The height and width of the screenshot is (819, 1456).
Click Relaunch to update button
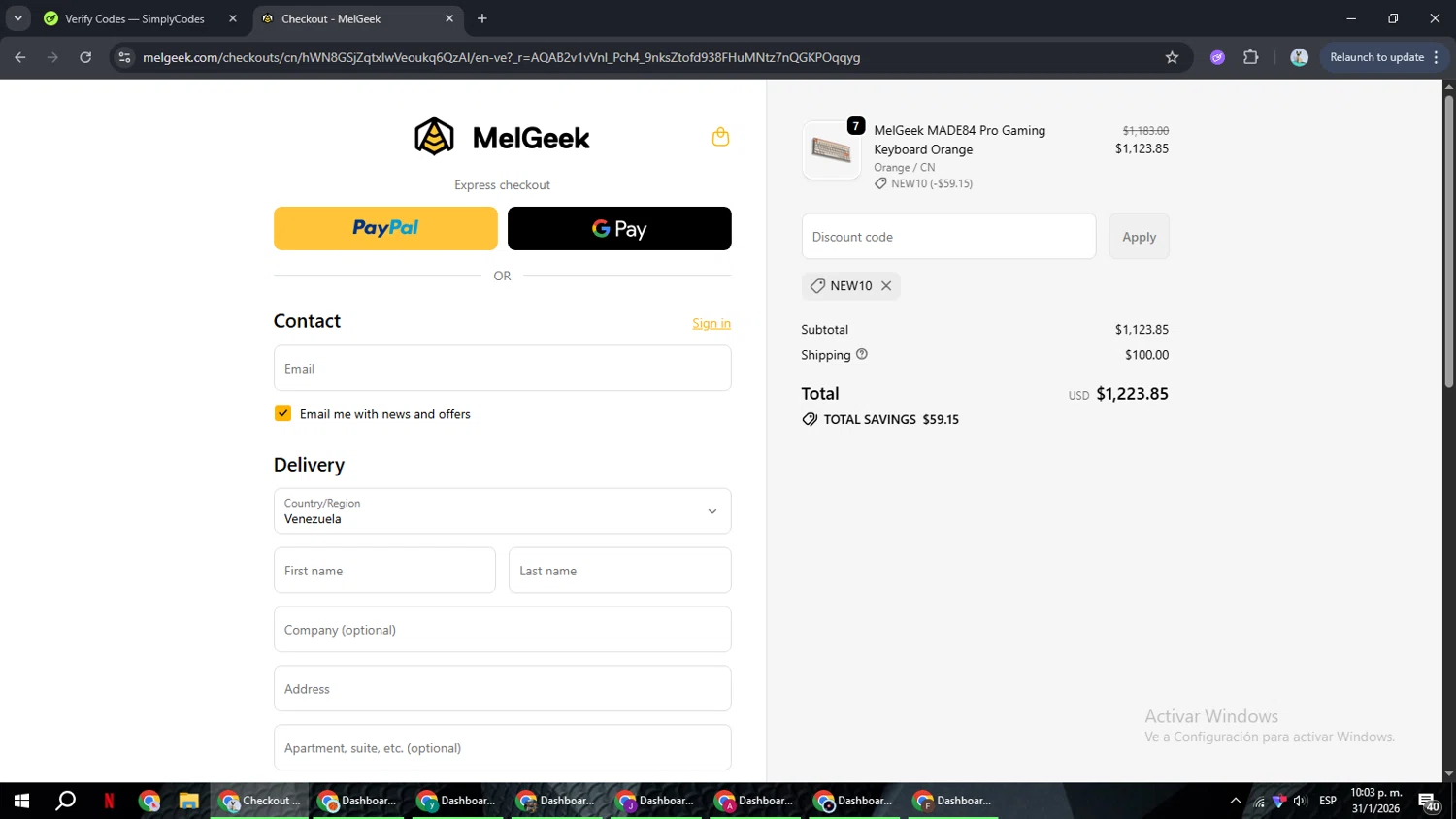[x=1376, y=57]
